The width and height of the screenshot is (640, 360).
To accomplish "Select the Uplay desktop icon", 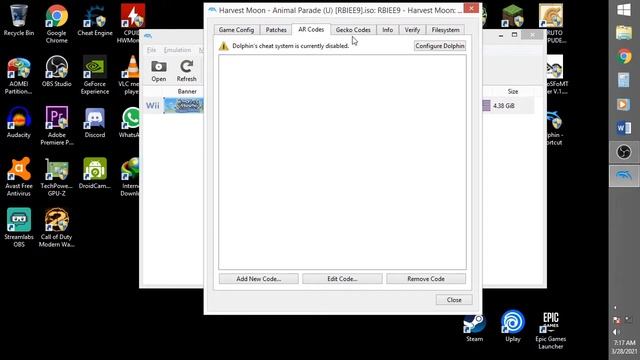I will (x=513, y=326).
